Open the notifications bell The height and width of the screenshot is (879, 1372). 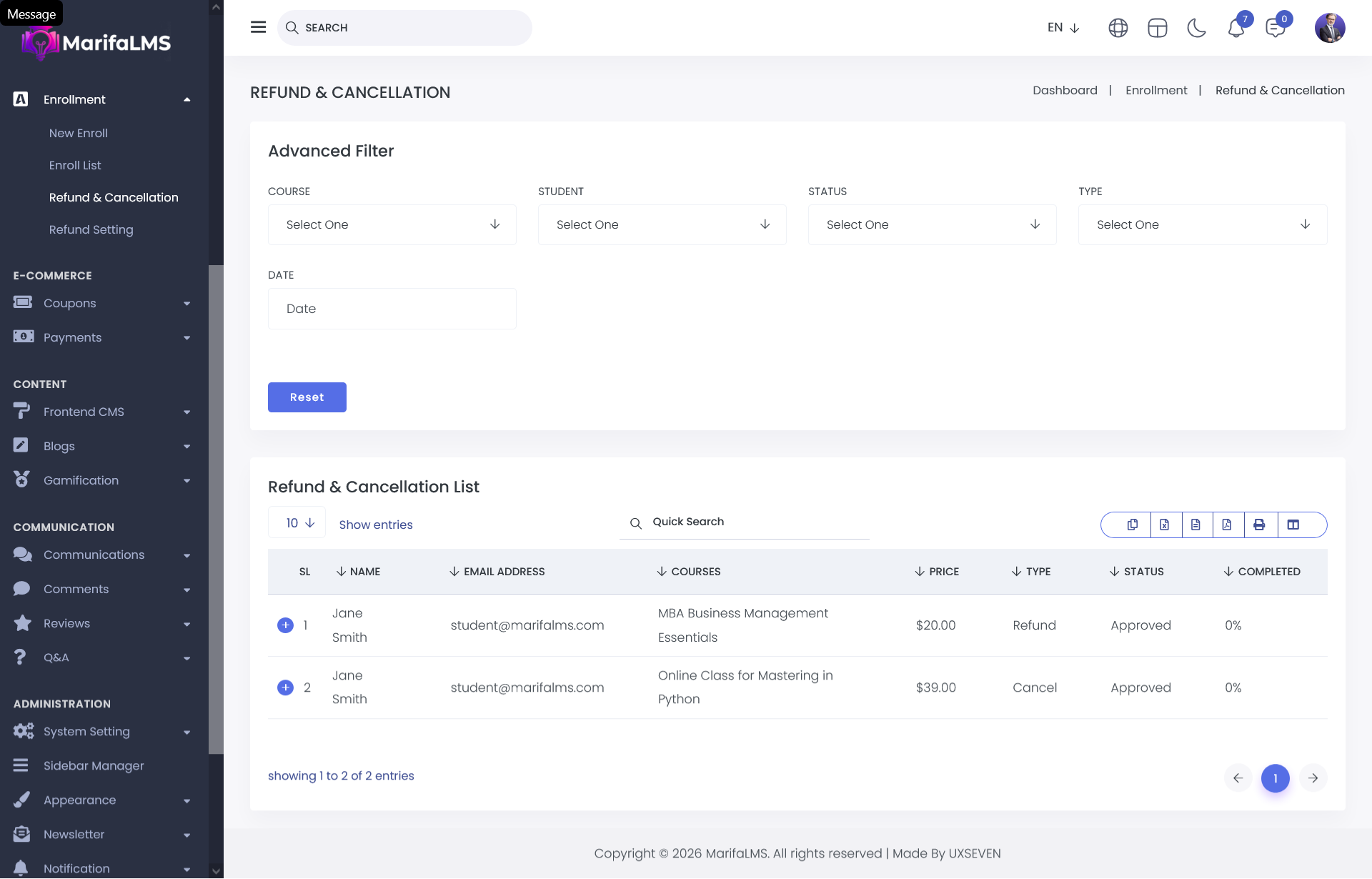coord(1236,28)
